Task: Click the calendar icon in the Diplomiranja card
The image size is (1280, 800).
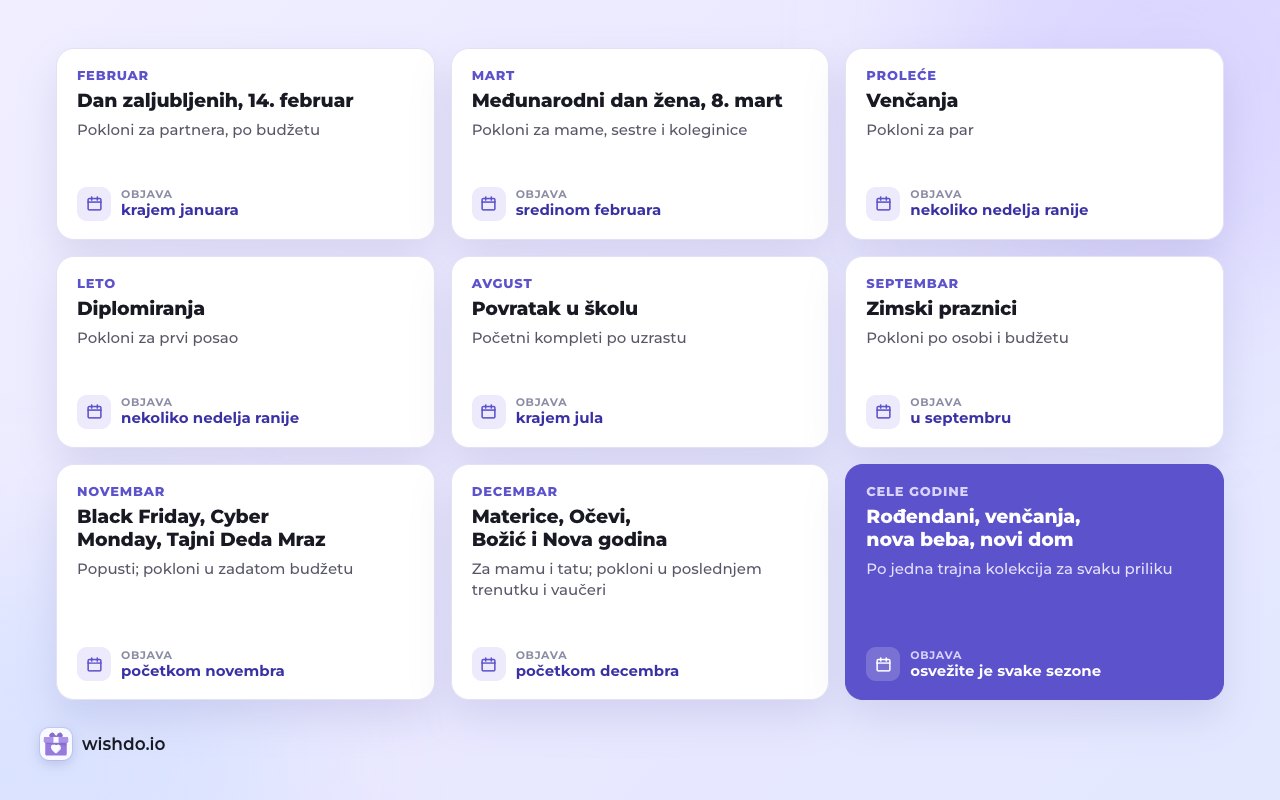Action: [x=94, y=412]
